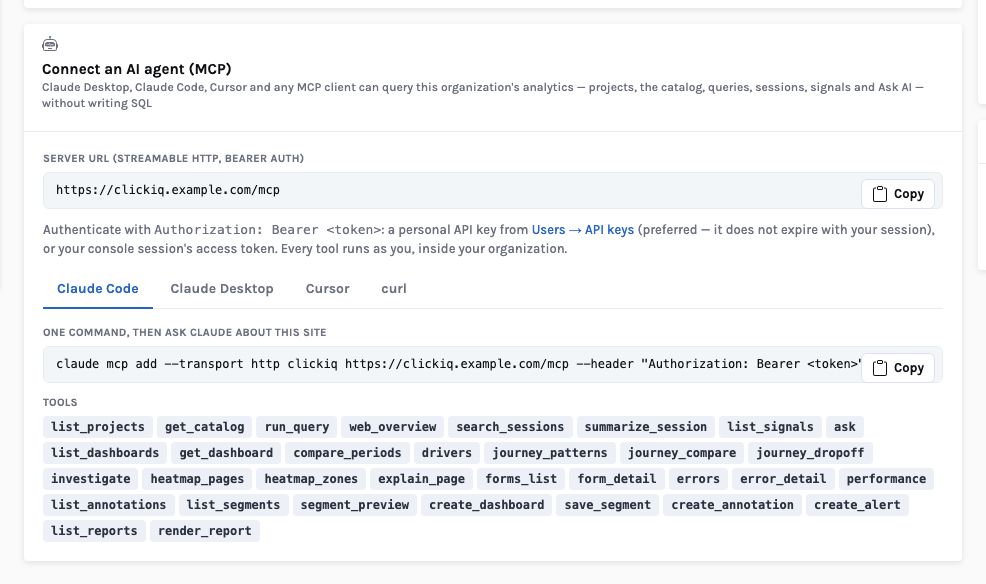Click the performance tool tag
Image resolution: width=986 pixels, height=584 pixels.
click(886, 479)
